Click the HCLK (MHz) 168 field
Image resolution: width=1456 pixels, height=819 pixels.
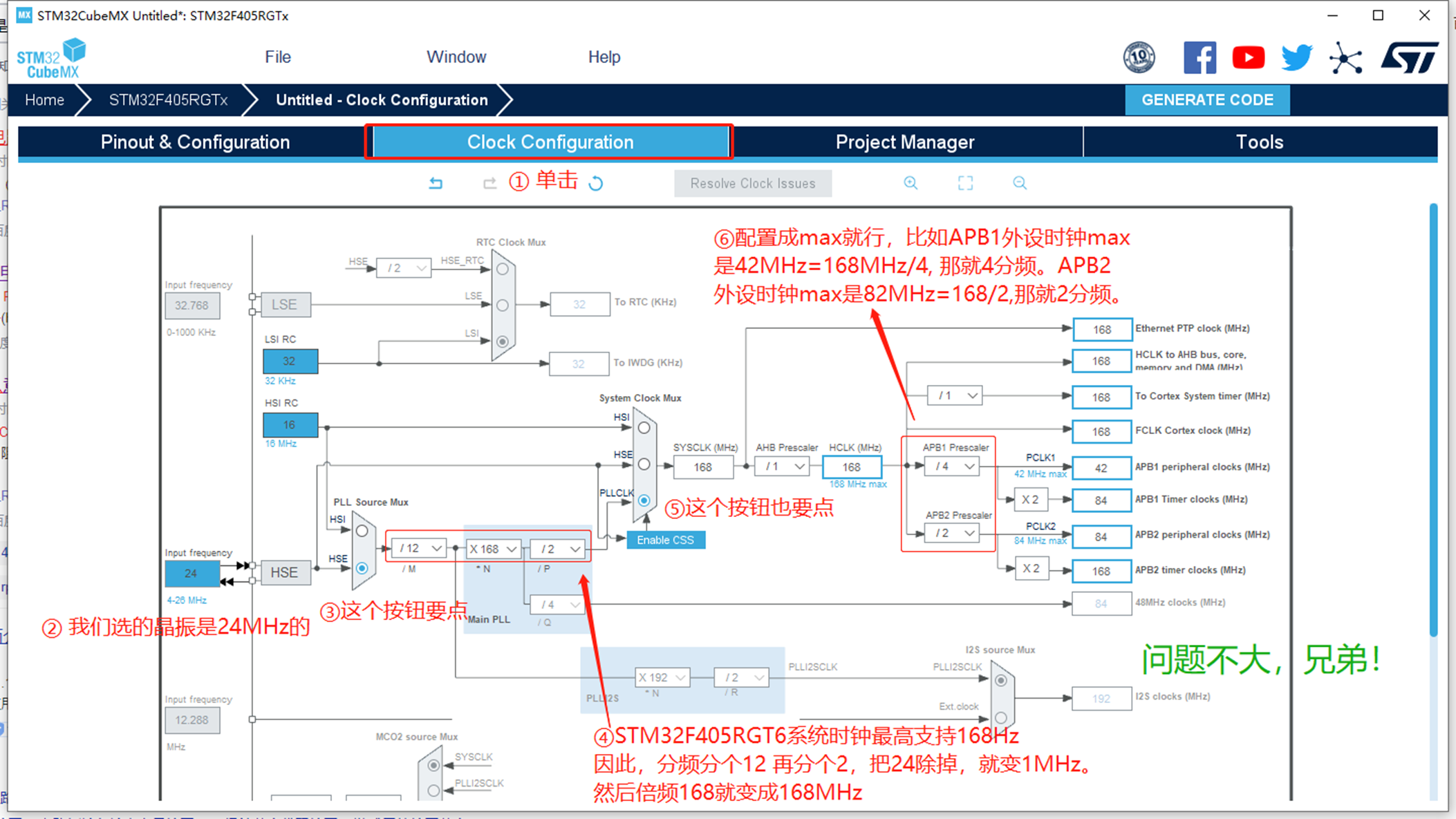click(852, 467)
